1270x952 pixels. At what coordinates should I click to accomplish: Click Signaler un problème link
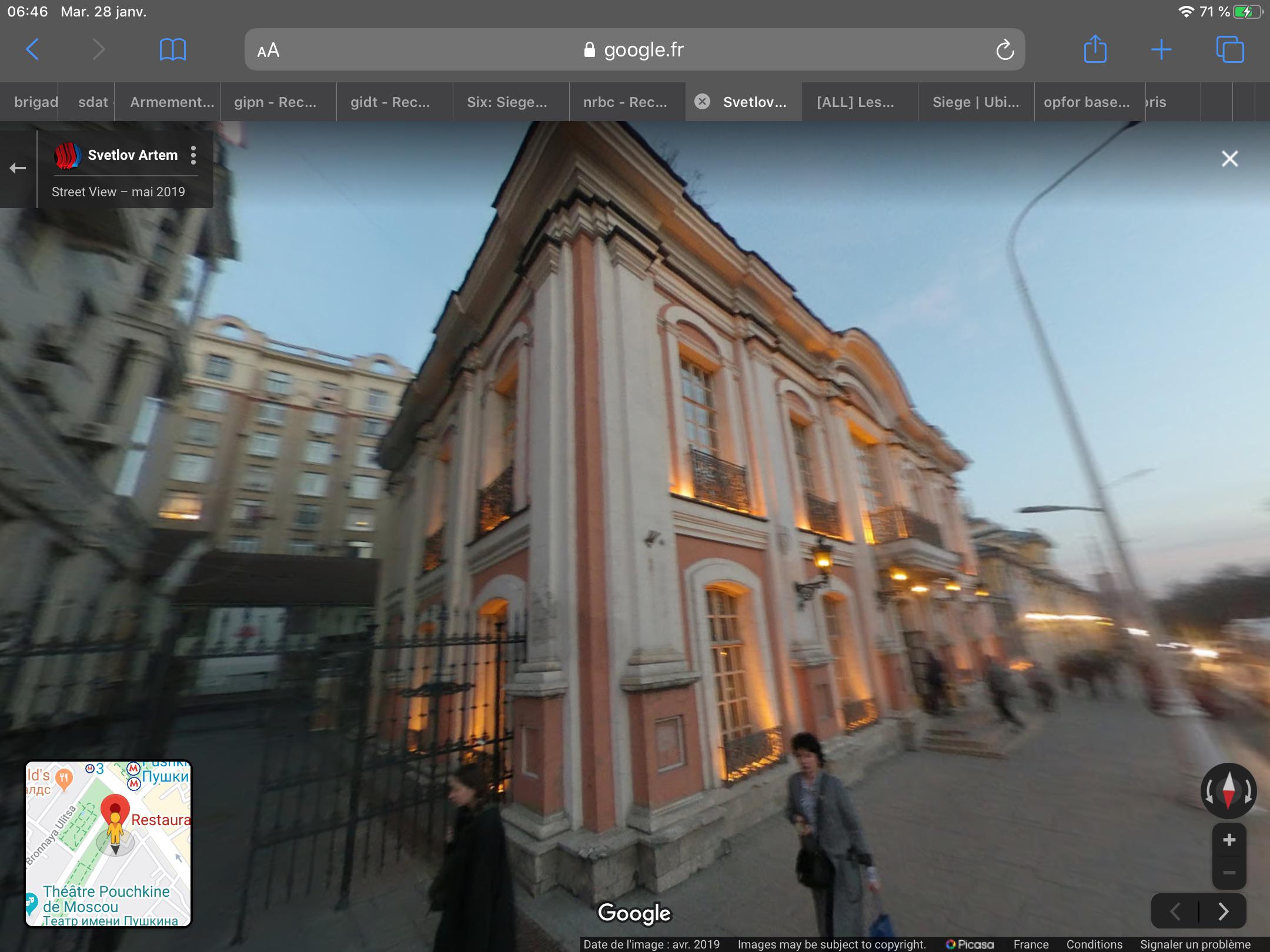tap(1195, 944)
